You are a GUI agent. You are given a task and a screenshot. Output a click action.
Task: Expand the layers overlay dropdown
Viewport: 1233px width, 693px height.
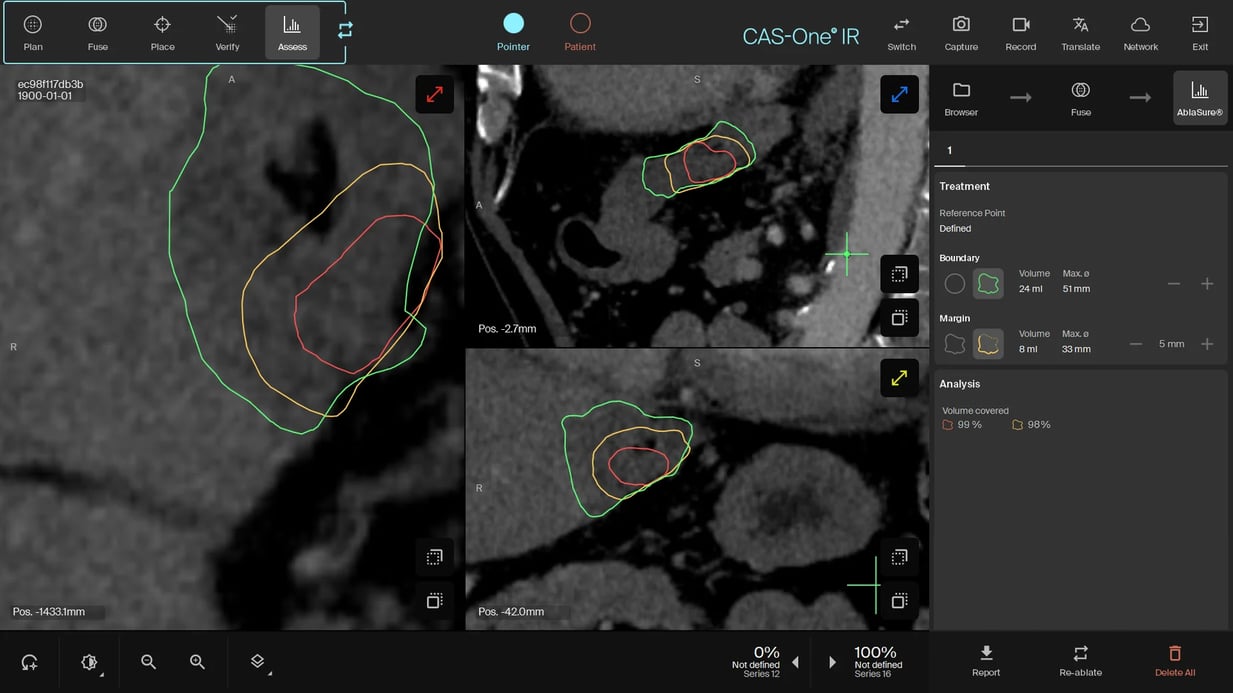[x=258, y=662]
